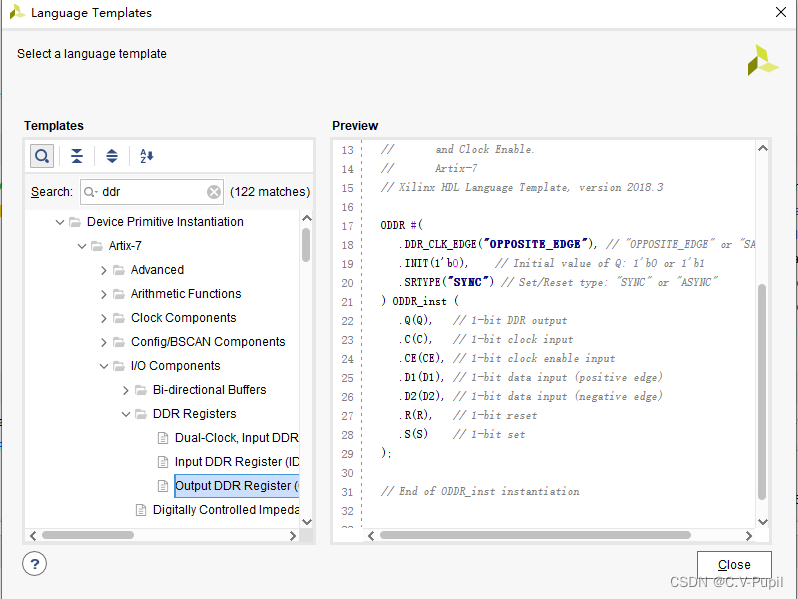Screen dimensions: 798x599
Task: Collapse the DDR Registers folder
Action: (126, 414)
